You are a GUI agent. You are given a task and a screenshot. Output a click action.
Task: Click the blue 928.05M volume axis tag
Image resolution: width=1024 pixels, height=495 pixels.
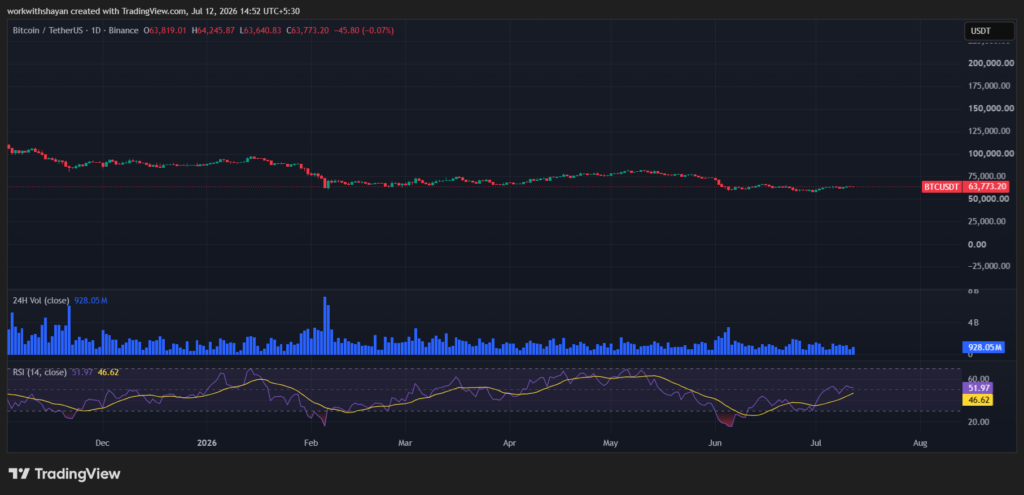(x=984, y=347)
